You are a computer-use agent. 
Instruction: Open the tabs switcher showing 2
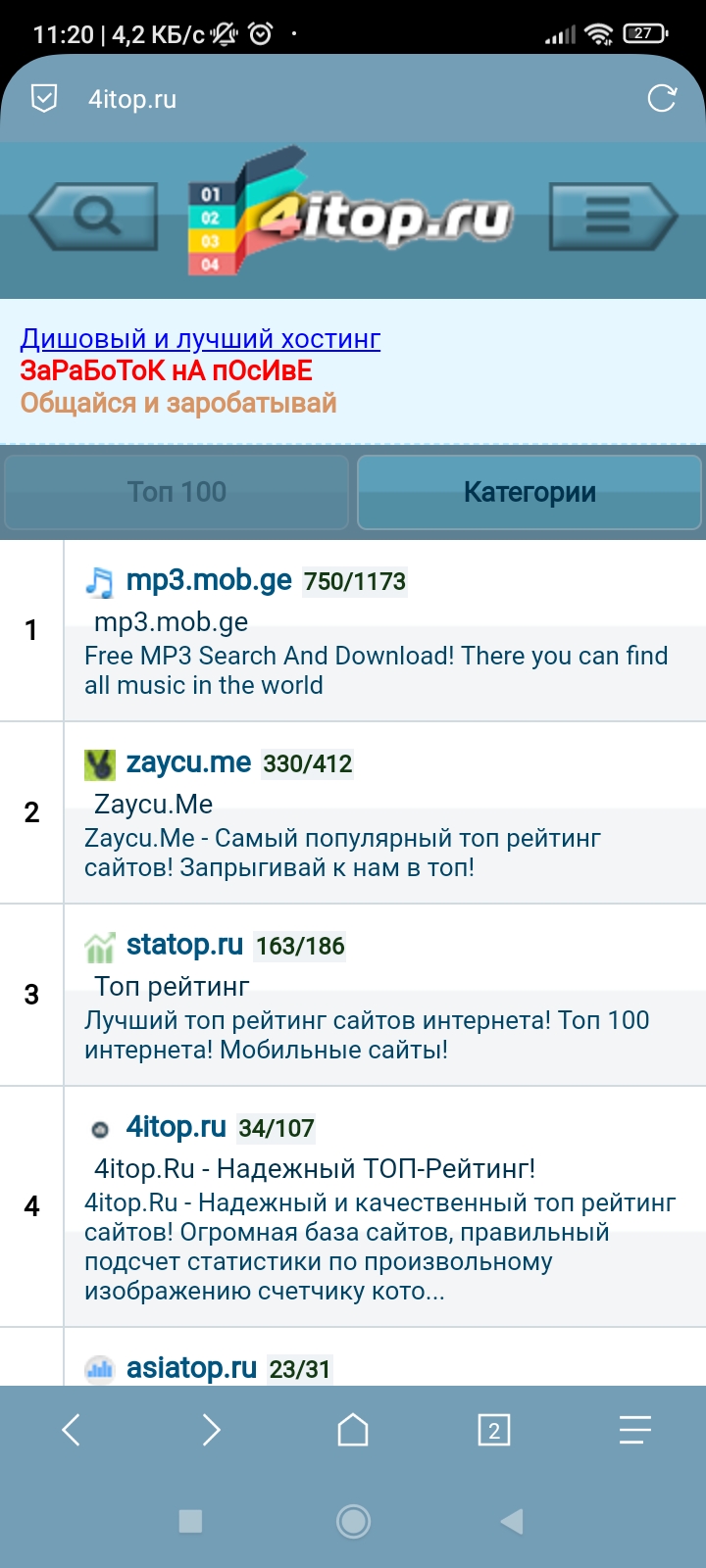coord(493,1430)
